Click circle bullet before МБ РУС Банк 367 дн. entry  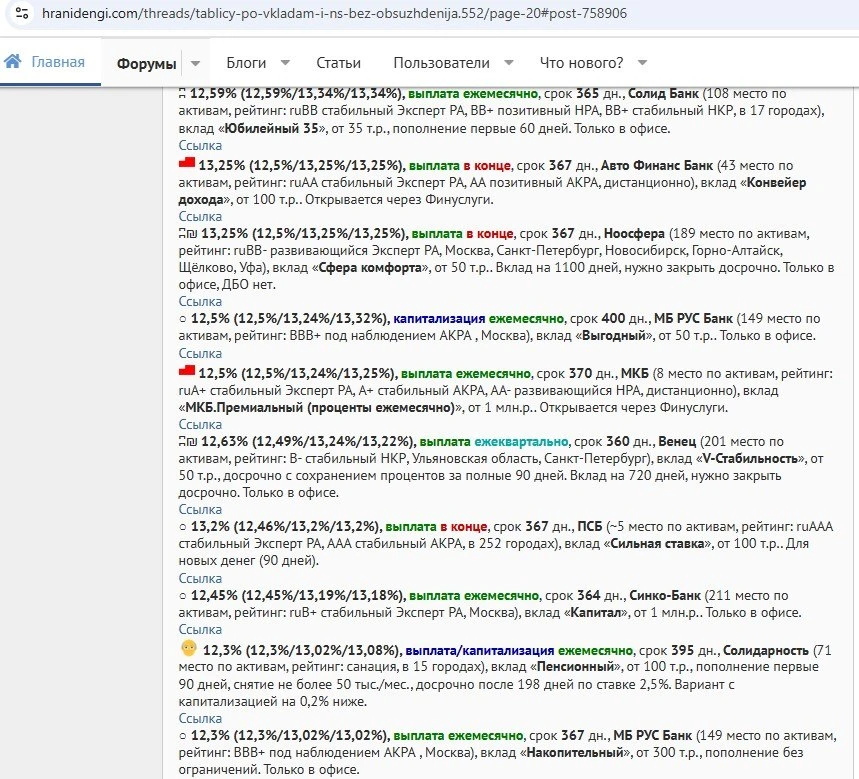tap(183, 736)
